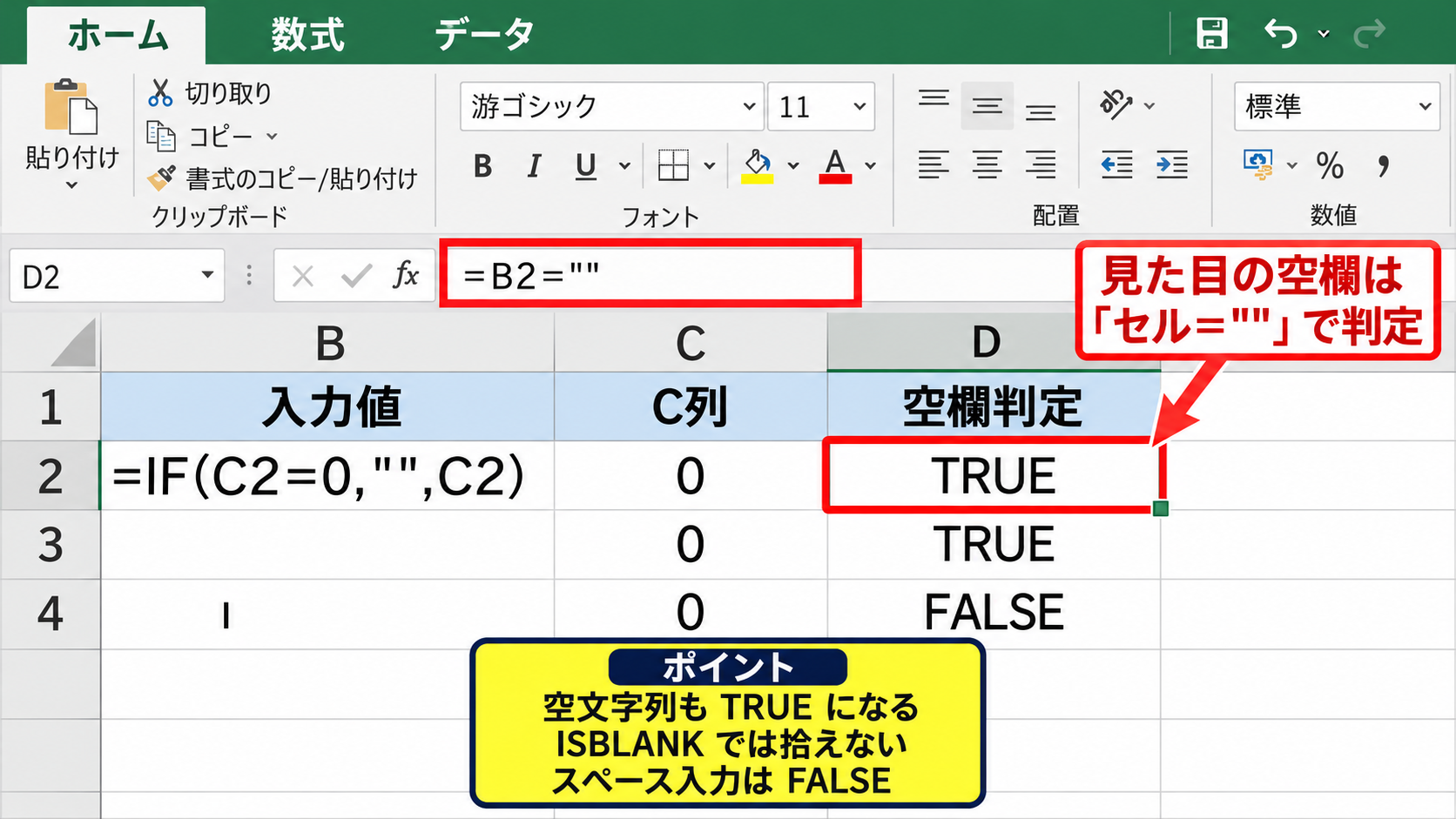Apply yellow fill color bucket
The height and width of the screenshot is (819, 1456).
coord(758,165)
